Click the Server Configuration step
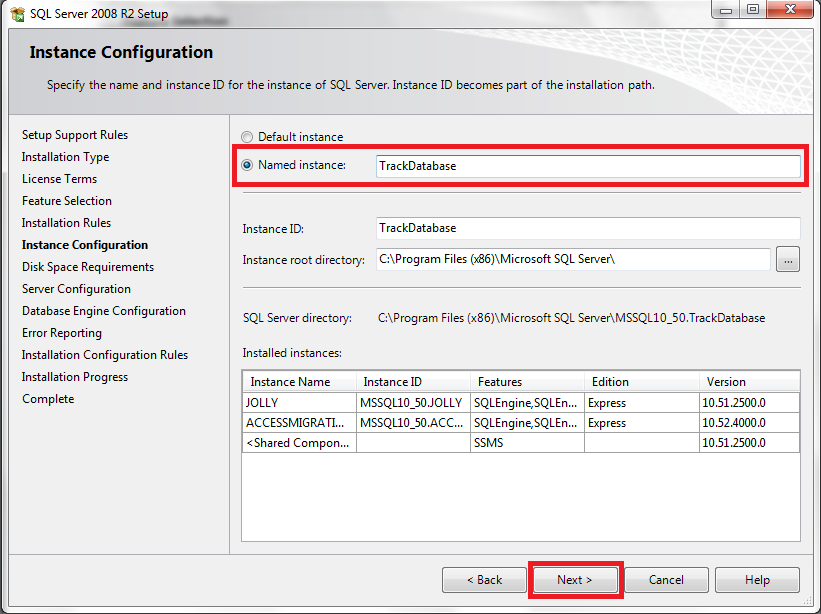Image resolution: width=821 pixels, height=614 pixels. pyautogui.click(x=76, y=289)
